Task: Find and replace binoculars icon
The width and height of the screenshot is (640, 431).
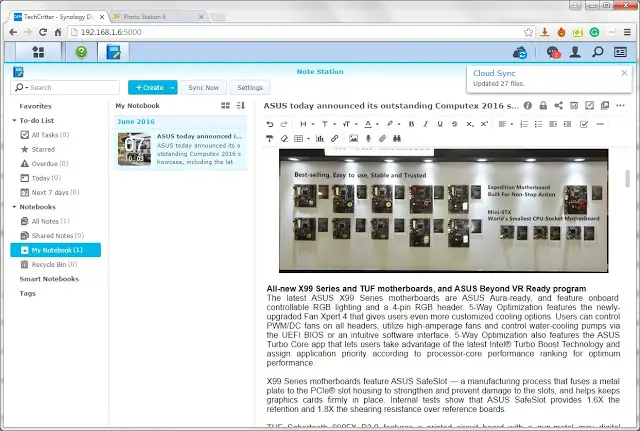Action: tap(397, 139)
